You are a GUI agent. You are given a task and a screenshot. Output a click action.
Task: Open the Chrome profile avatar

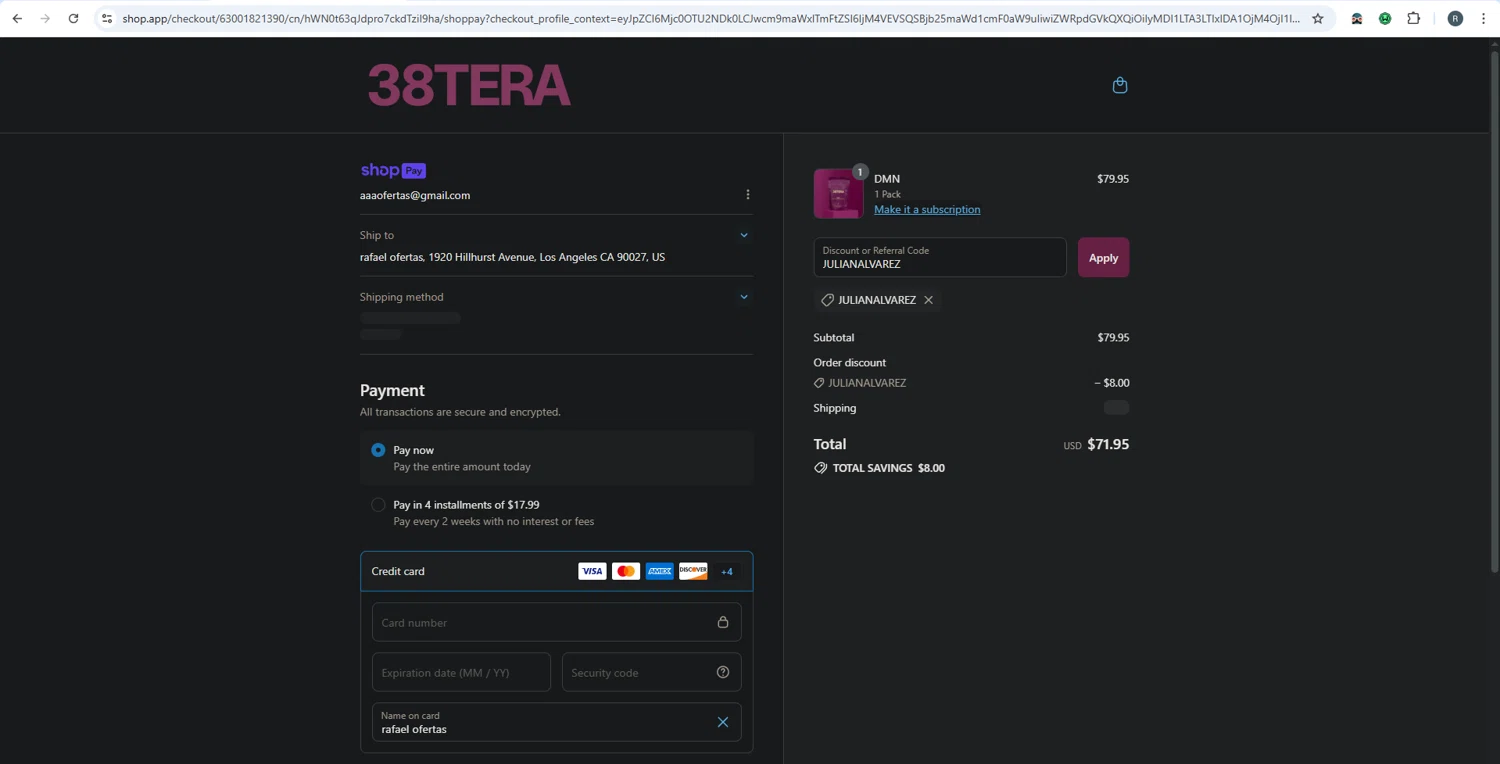tap(1455, 18)
